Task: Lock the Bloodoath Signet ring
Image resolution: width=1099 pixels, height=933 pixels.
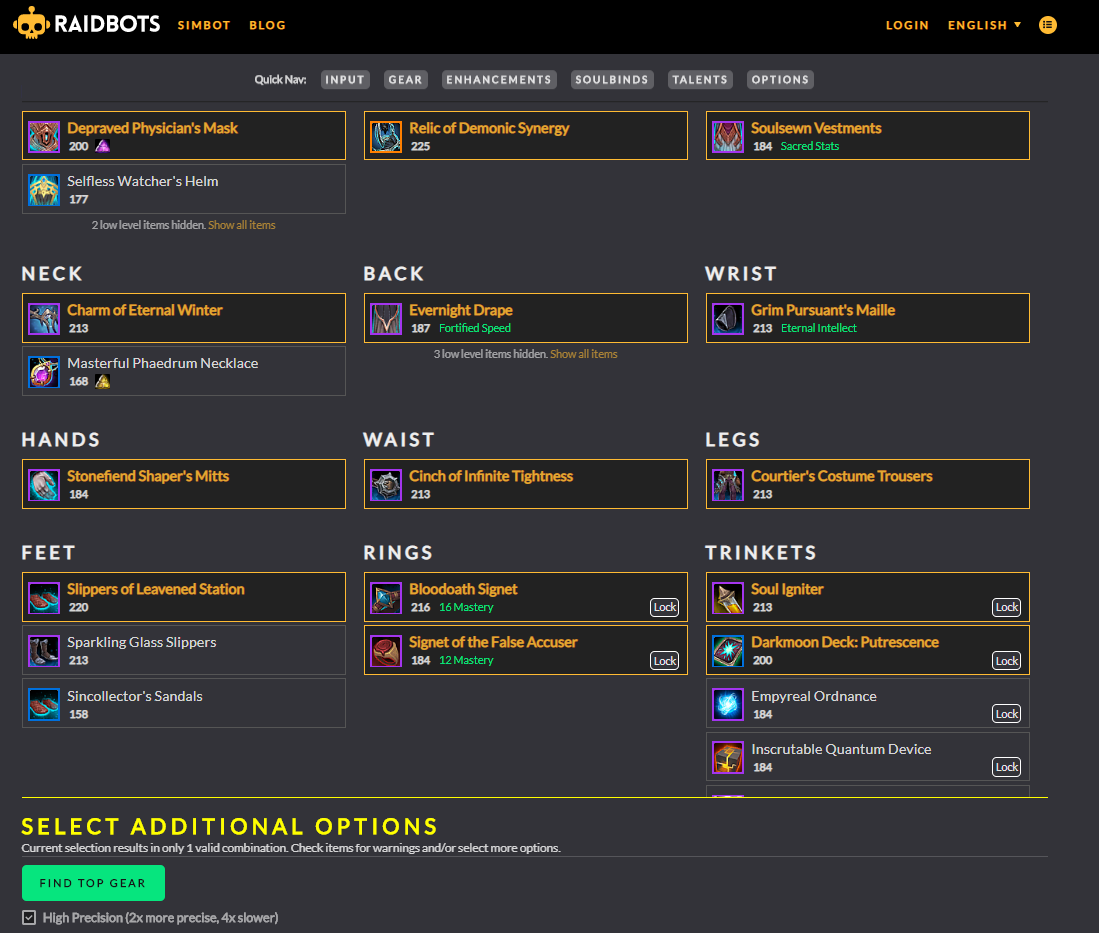Action: coord(664,607)
